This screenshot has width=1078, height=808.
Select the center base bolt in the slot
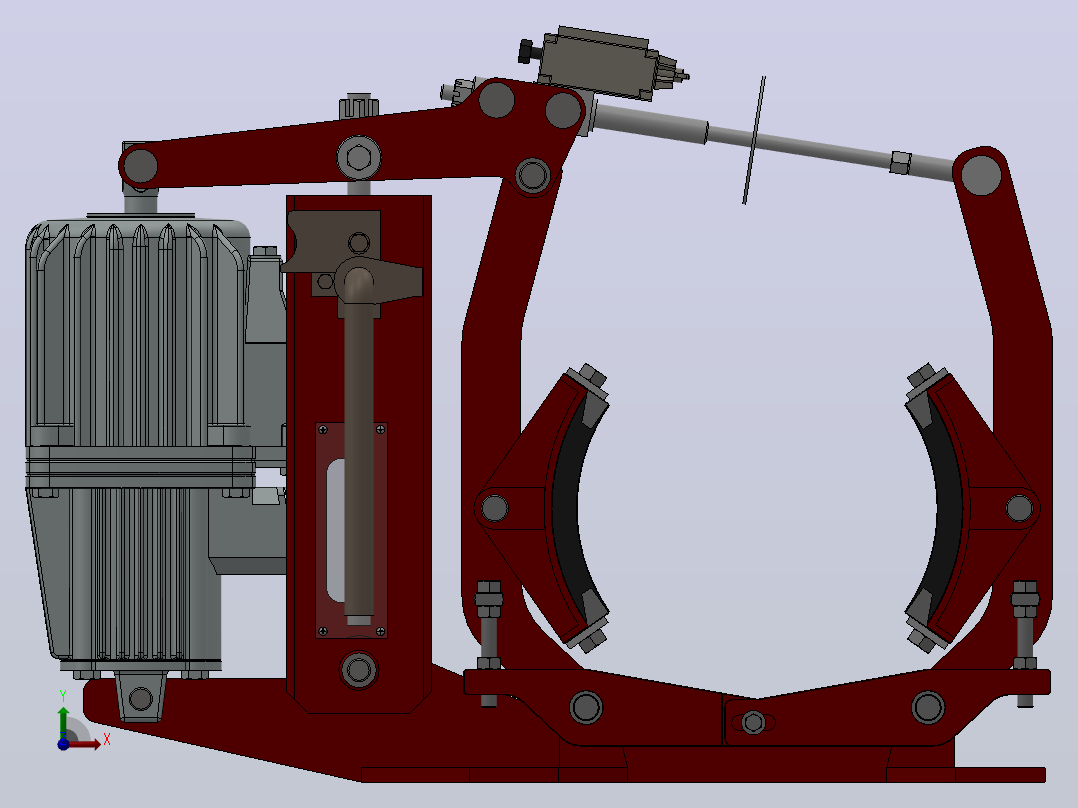(753, 722)
